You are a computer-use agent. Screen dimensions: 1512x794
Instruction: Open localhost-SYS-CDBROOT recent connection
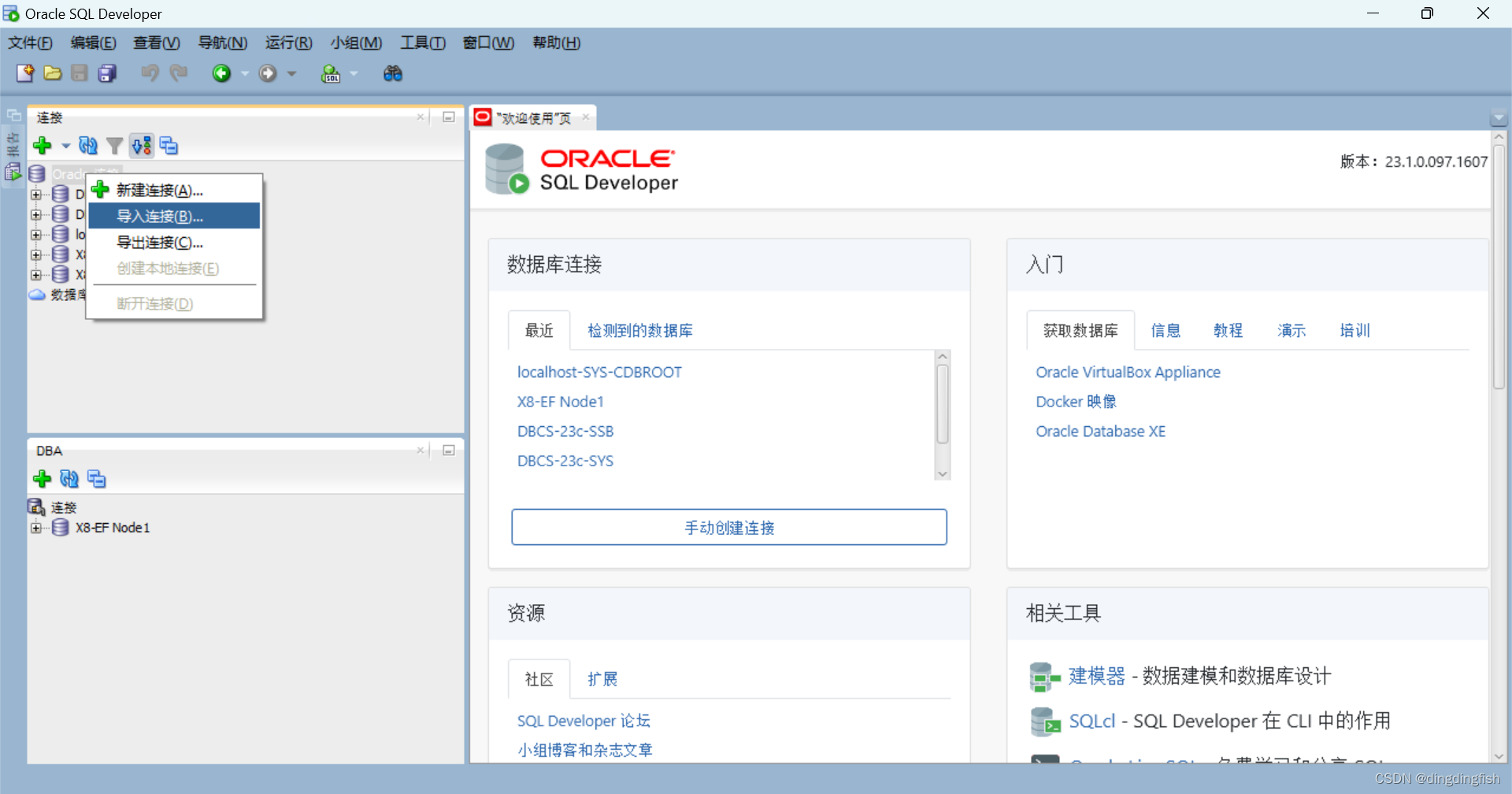click(599, 372)
